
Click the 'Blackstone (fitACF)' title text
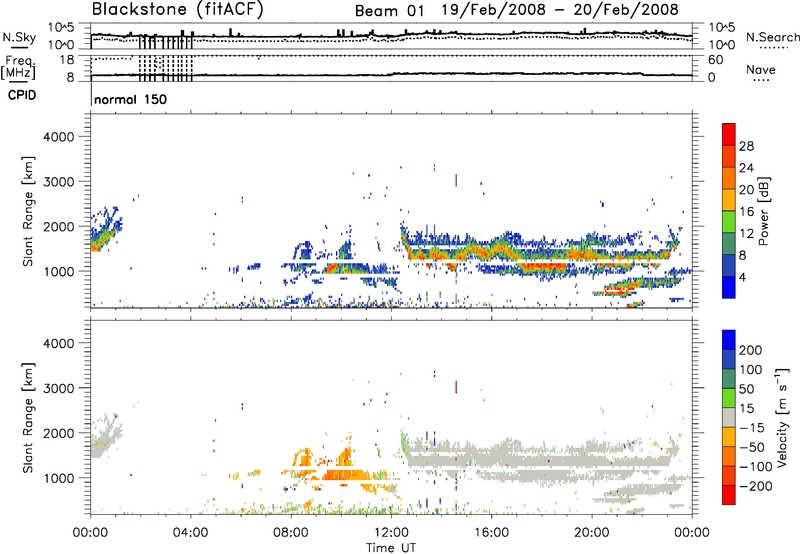[178, 10]
